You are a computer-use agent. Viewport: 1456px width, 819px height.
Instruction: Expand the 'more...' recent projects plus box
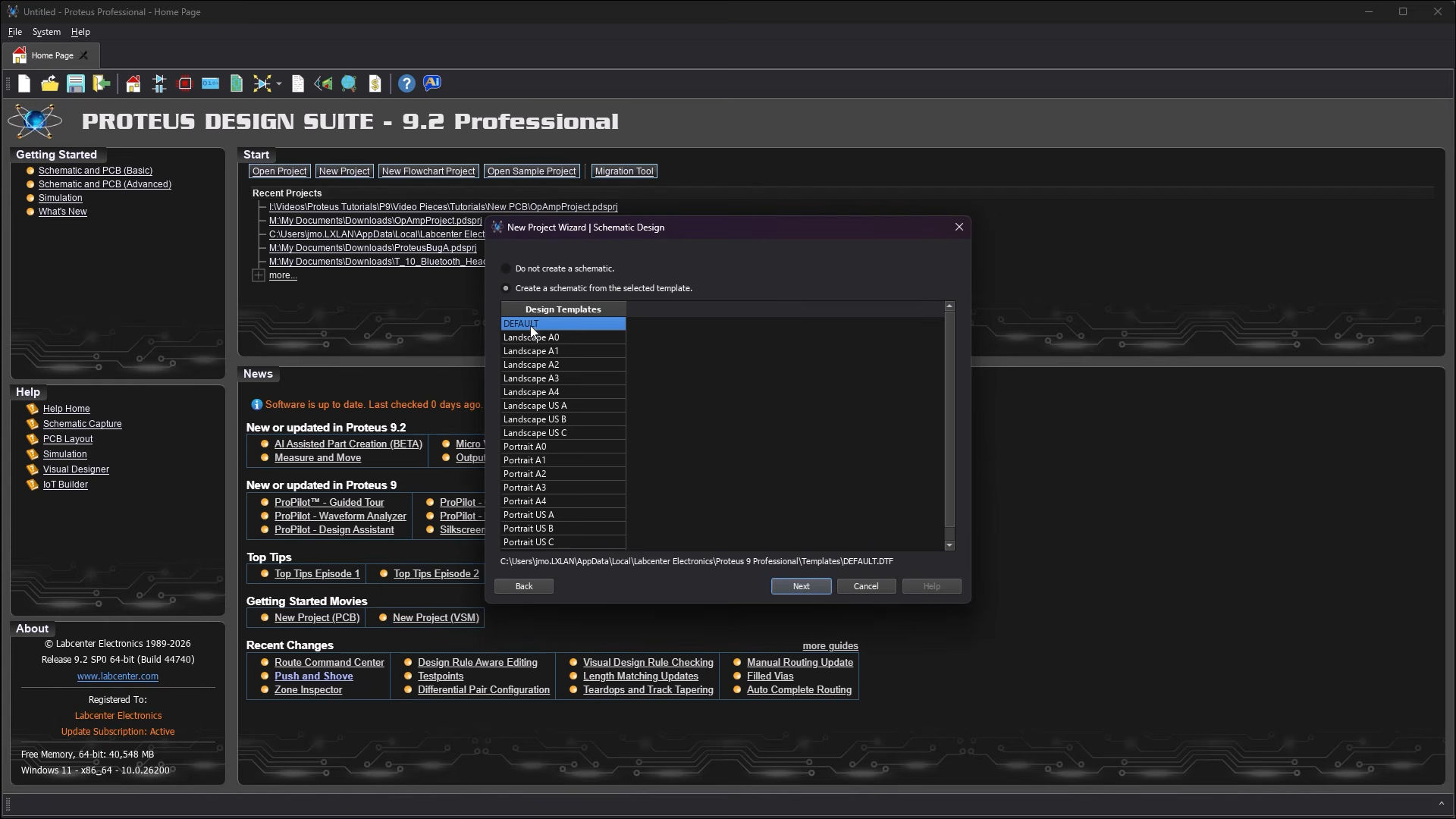coord(259,275)
